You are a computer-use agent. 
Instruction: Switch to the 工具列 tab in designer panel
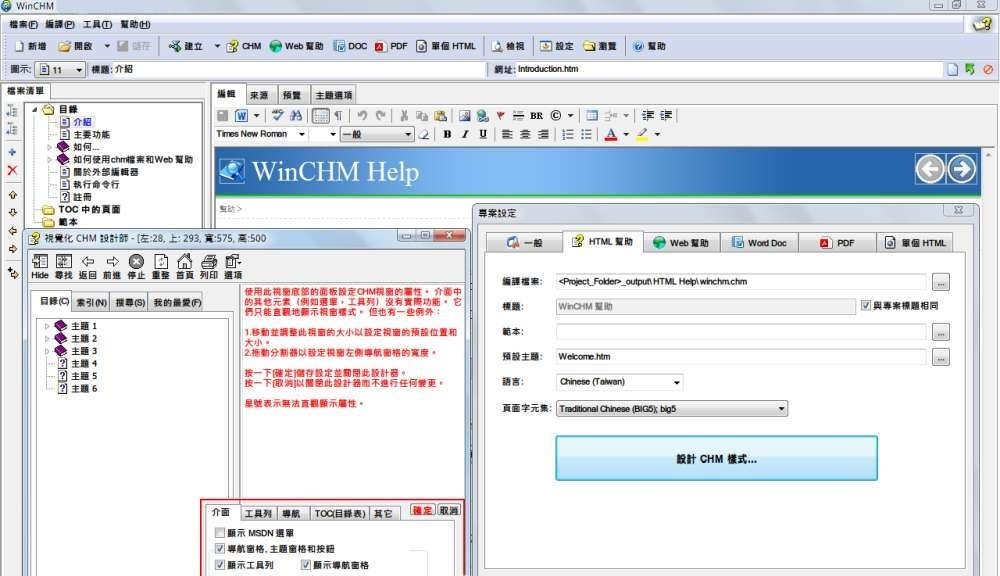point(258,513)
